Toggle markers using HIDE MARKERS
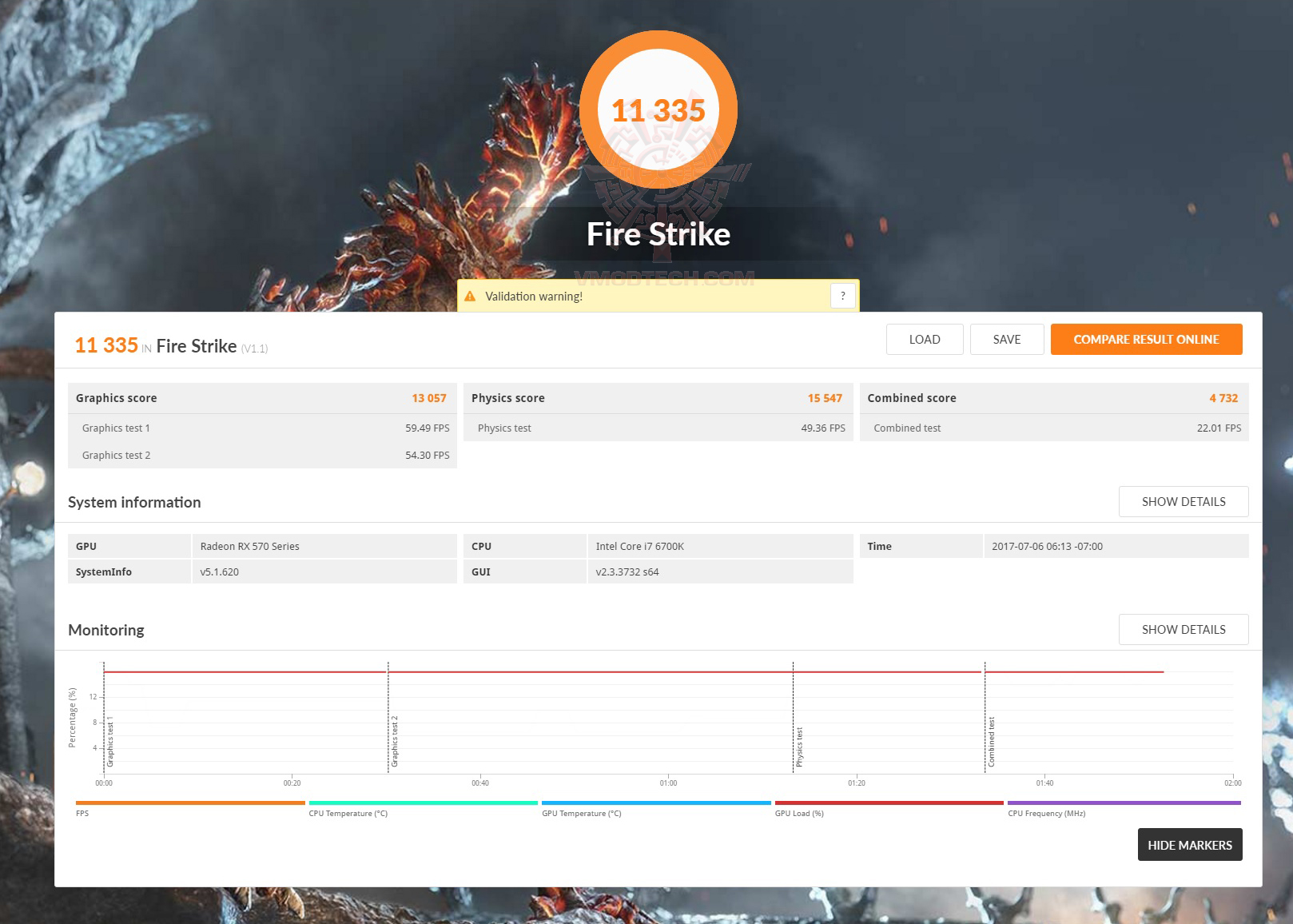1293x924 pixels. click(1189, 844)
